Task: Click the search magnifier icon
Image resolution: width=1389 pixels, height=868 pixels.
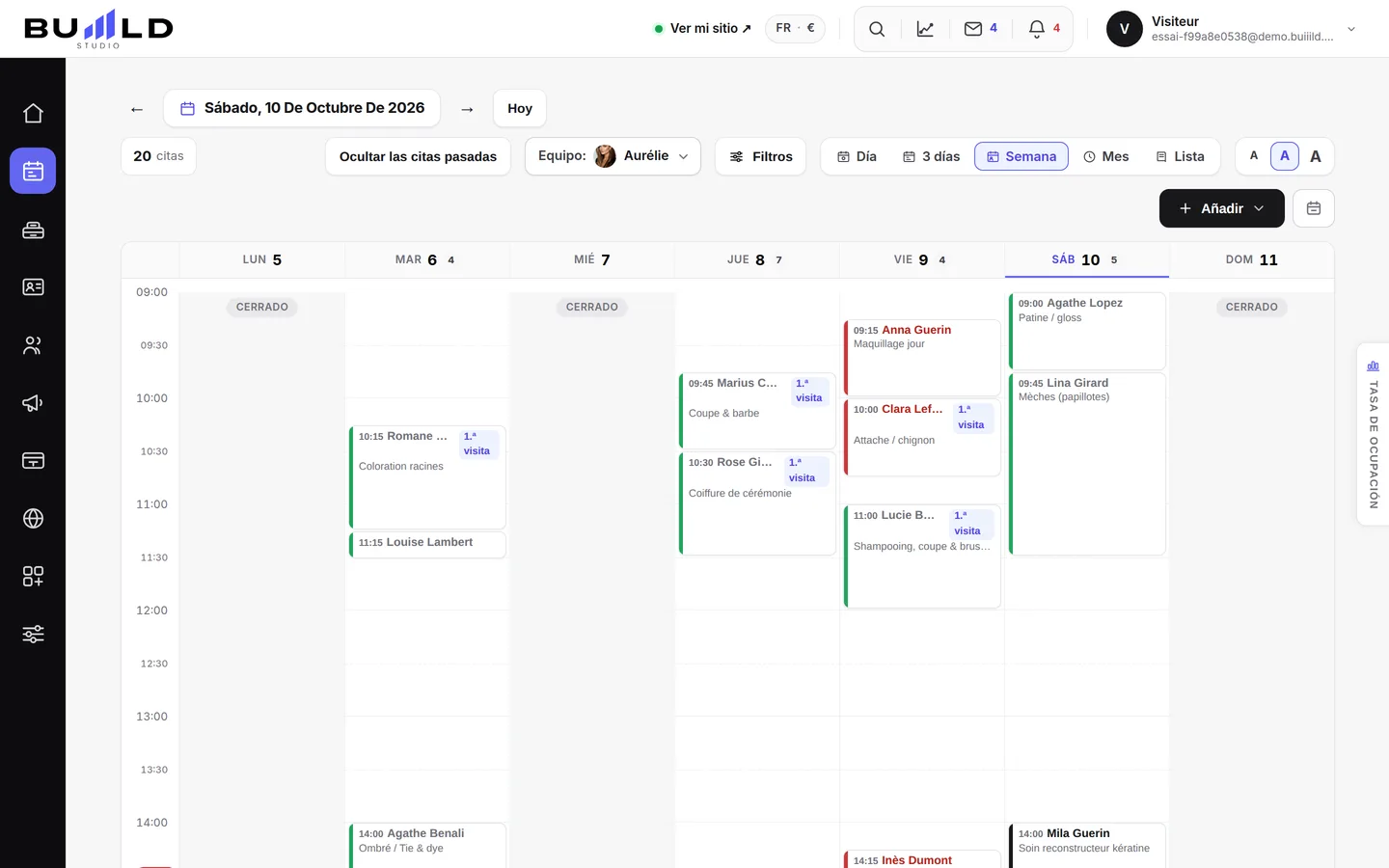Action: [x=877, y=29]
